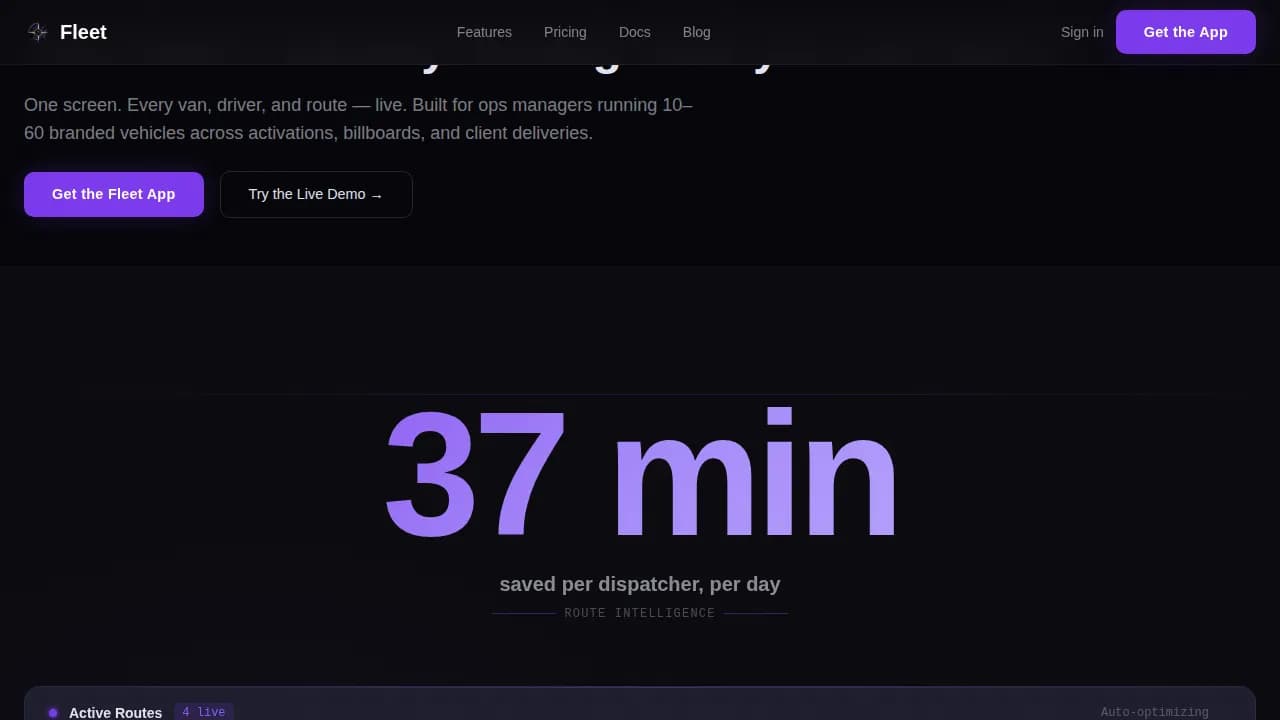Click the Fleet wordmark in the header
This screenshot has height=720, width=1280.
[x=83, y=31]
